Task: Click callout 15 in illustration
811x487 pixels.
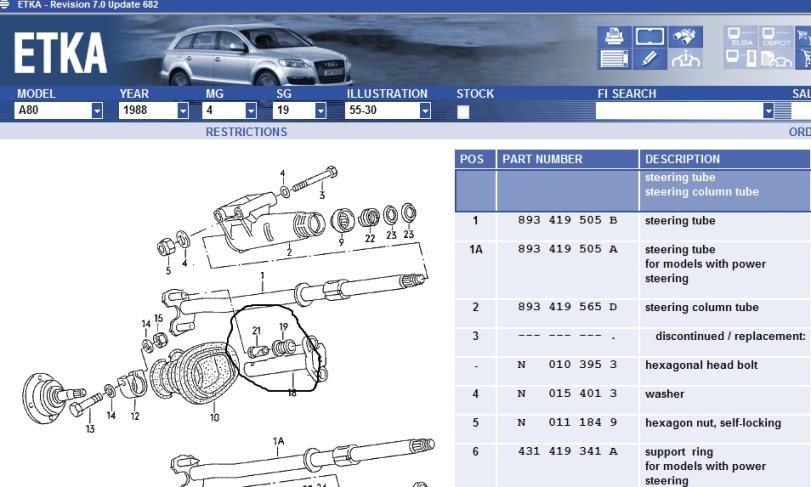Action: 158,318
